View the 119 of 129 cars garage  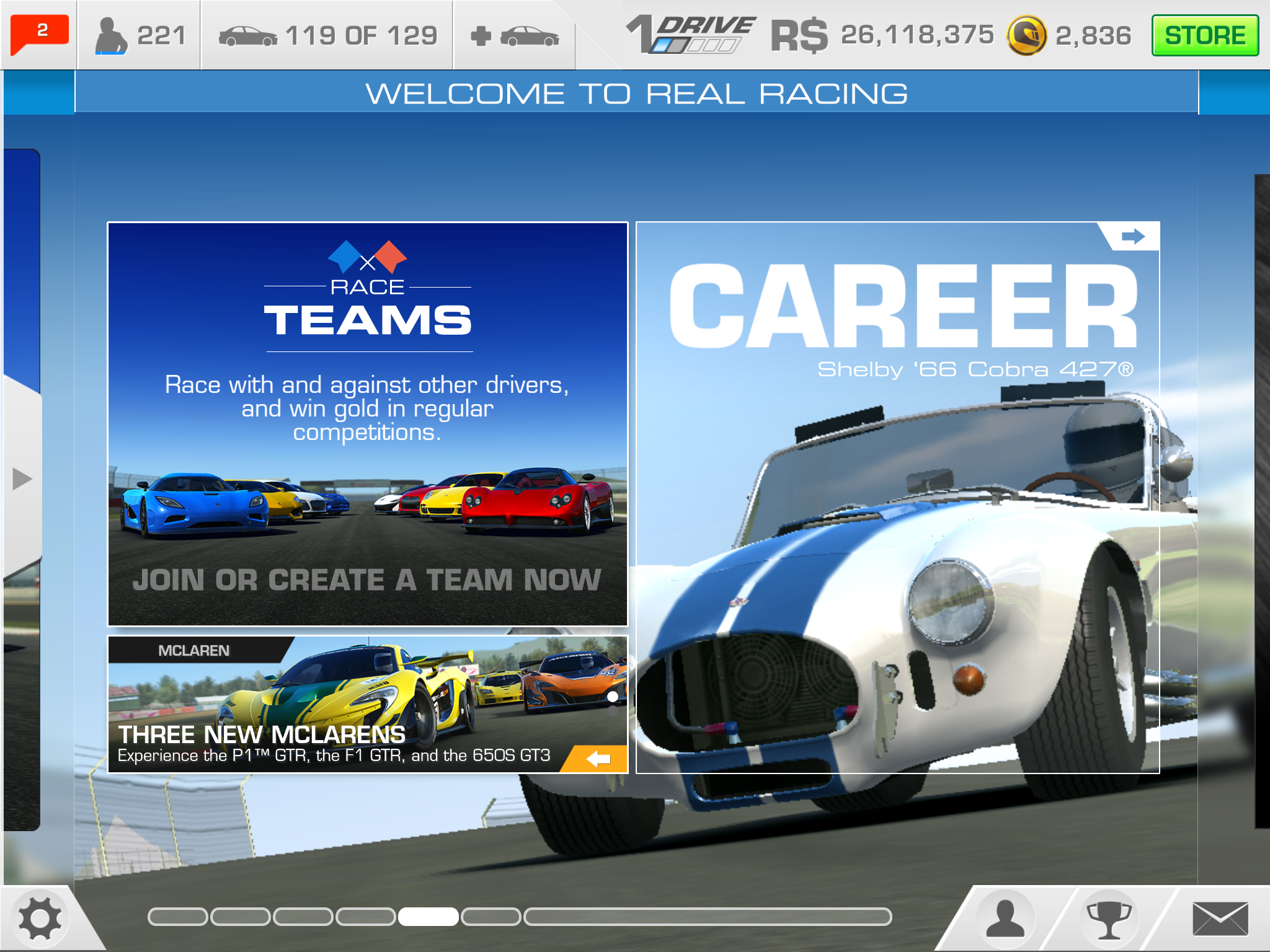pos(327,35)
